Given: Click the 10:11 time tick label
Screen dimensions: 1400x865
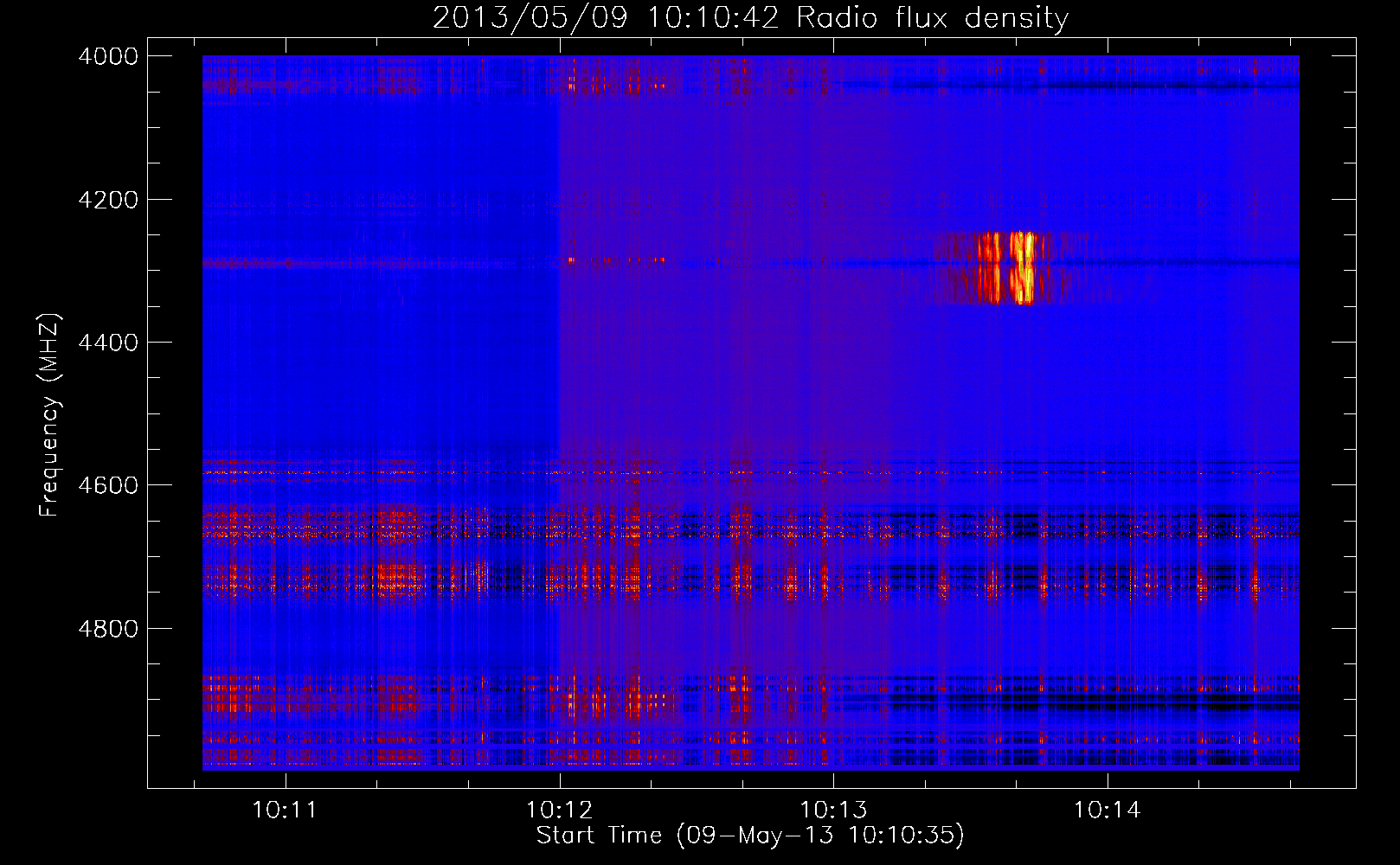Looking at the screenshot, I should coord(285,811).
